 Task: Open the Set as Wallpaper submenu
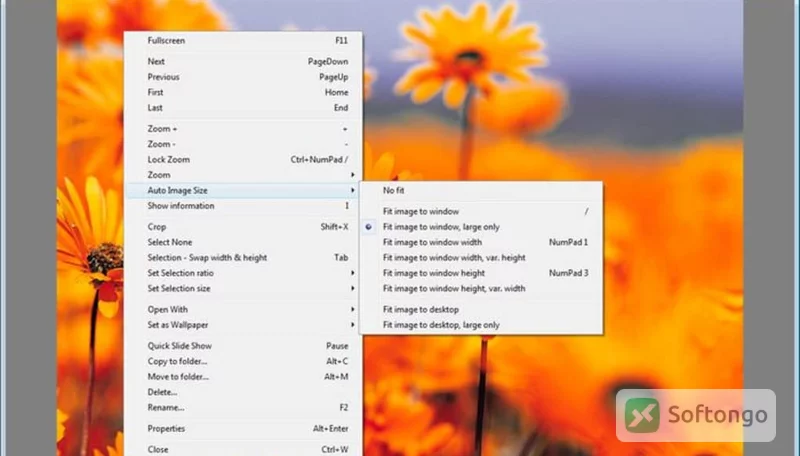click(243, 325)
